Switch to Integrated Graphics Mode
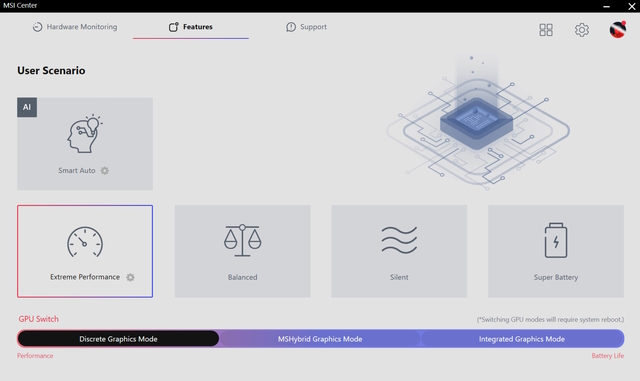The width and height of the screenshot is (640, 381). [x=522, y=339]
